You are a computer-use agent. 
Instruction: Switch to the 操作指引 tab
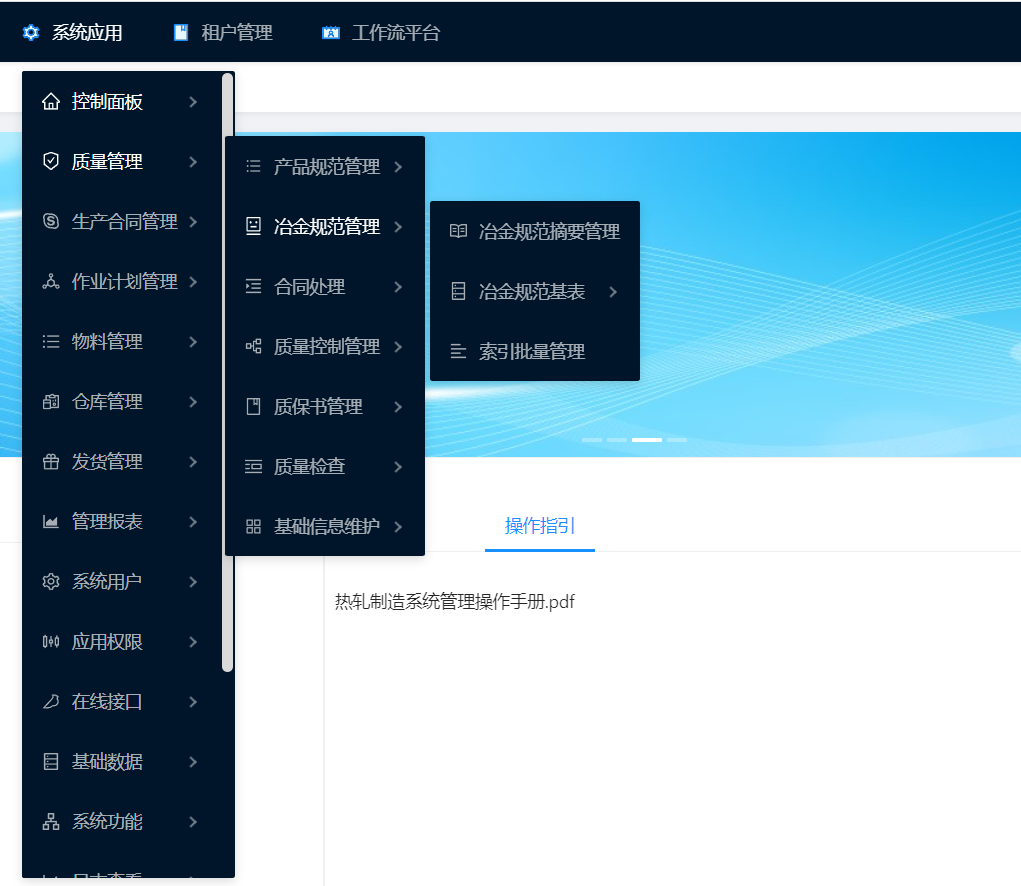(540, 526)
